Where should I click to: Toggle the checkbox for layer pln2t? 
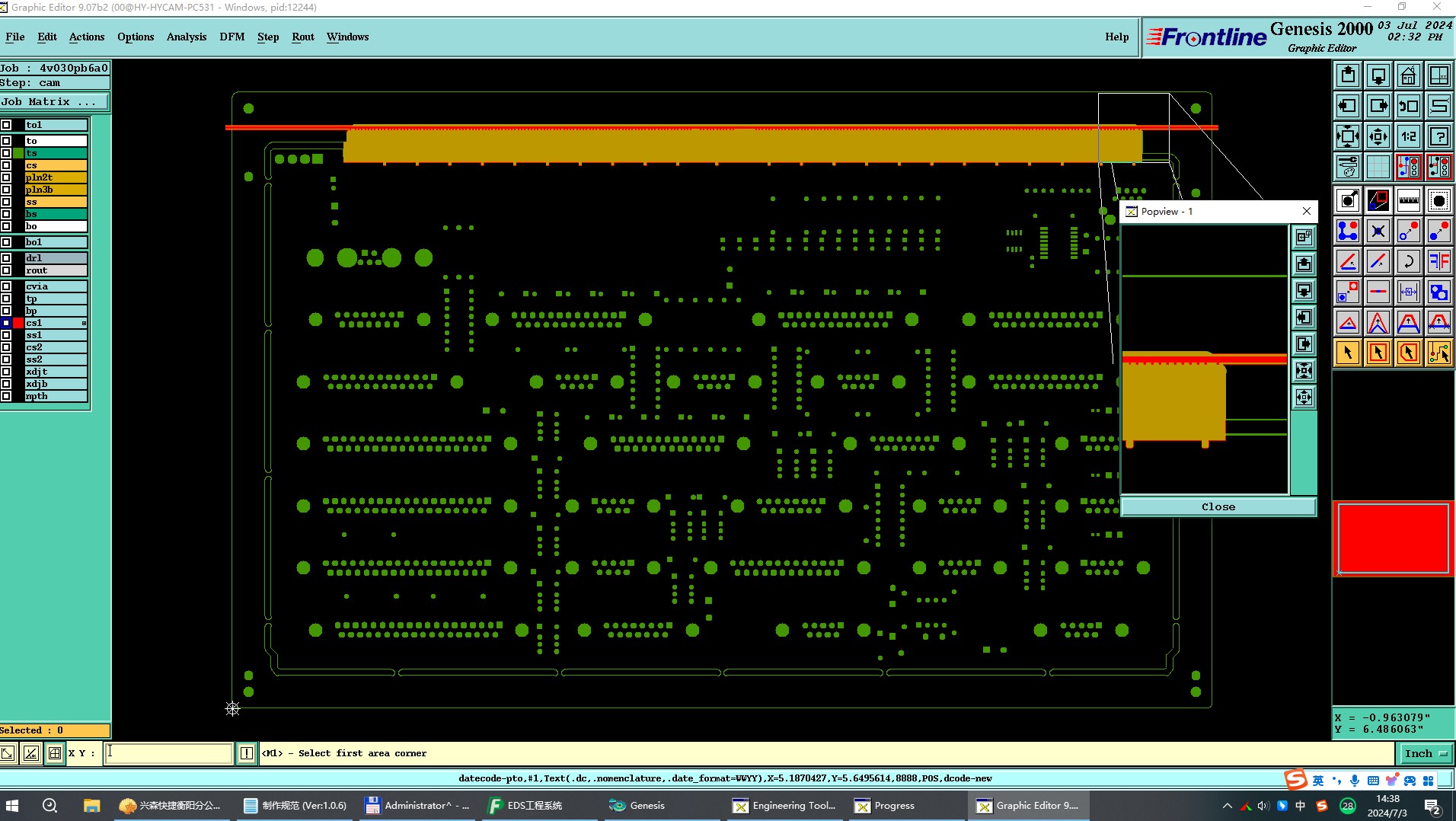coord(6,177)
